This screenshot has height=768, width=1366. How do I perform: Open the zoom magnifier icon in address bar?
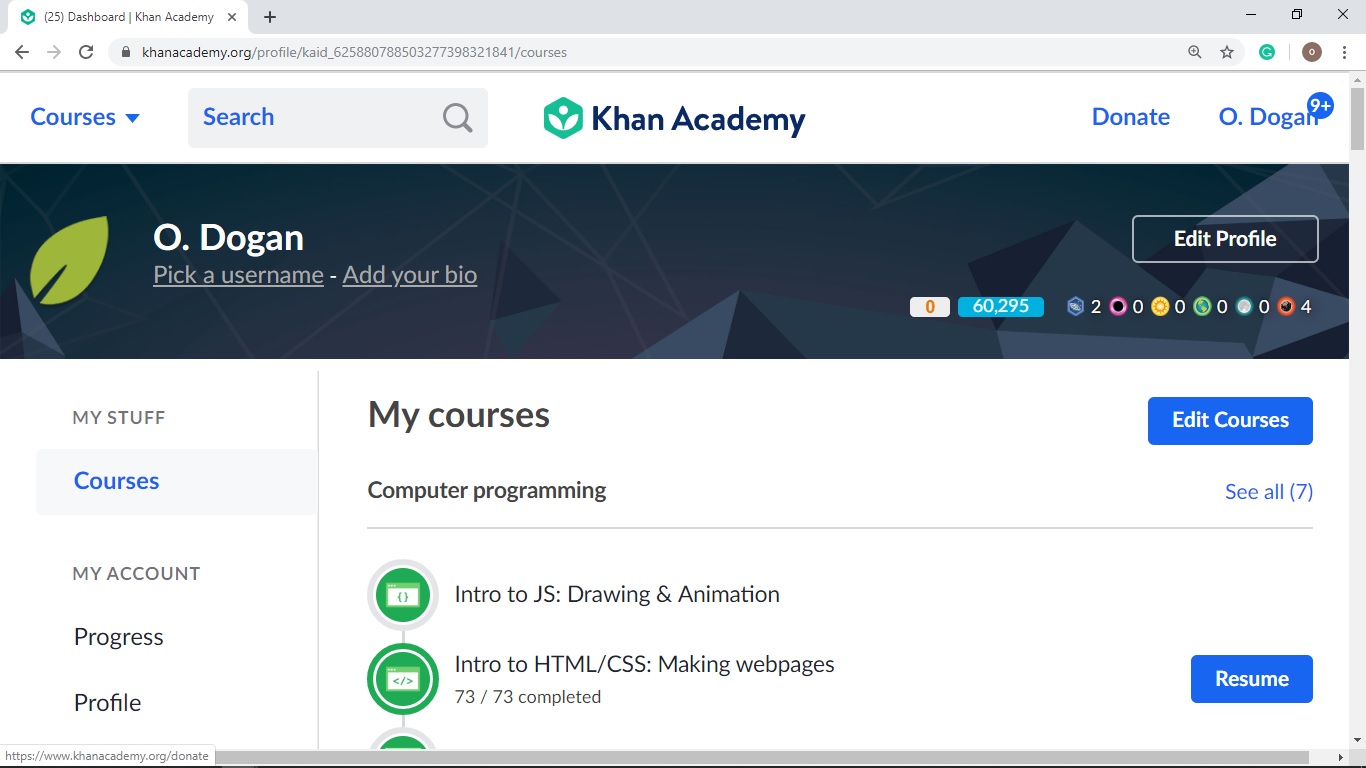tap(1195, 52)
